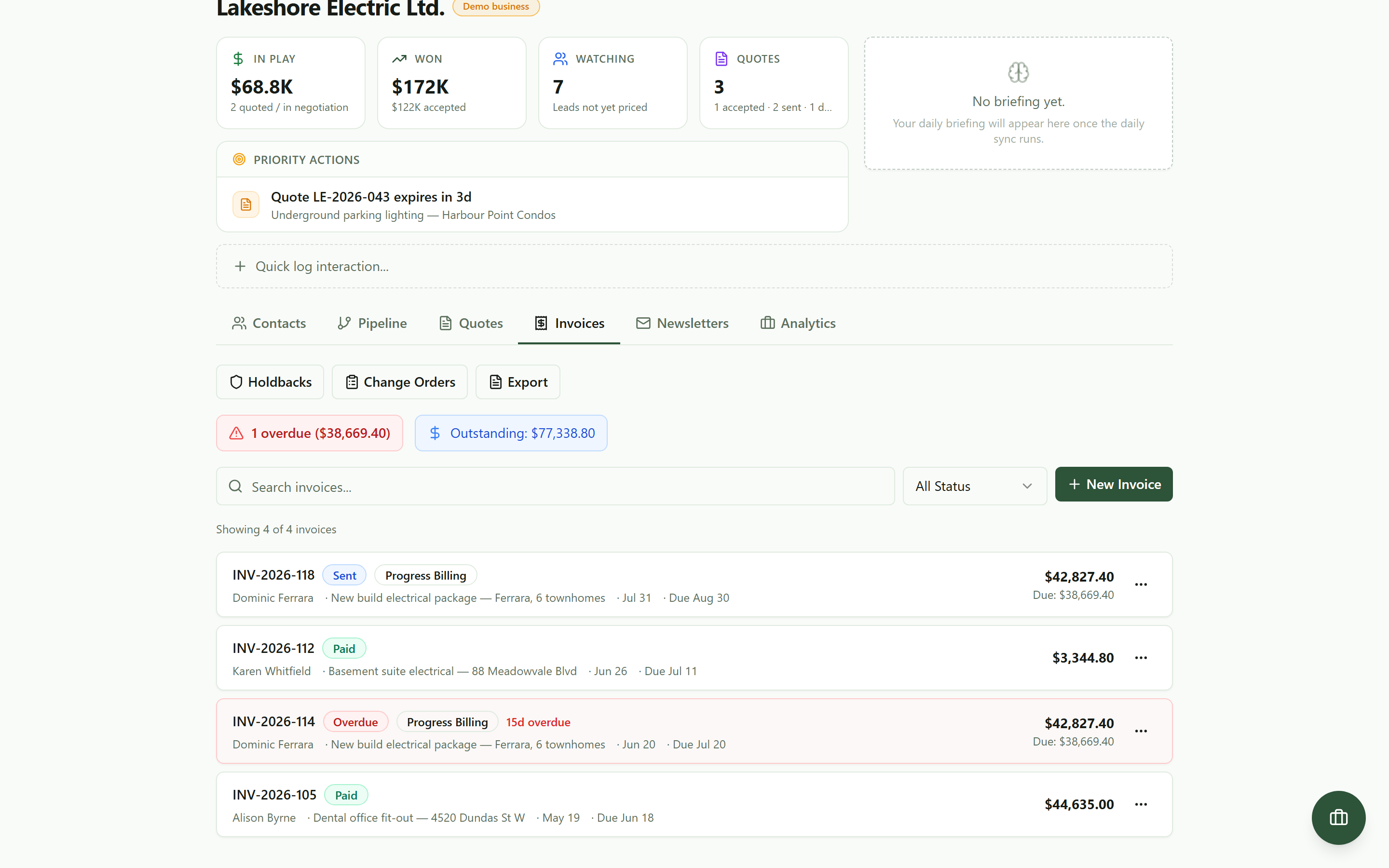Open Quote LE-2026-043 expires in 3d action
Viewport: 1389px width, 868px height.
(x=532, y=205)
